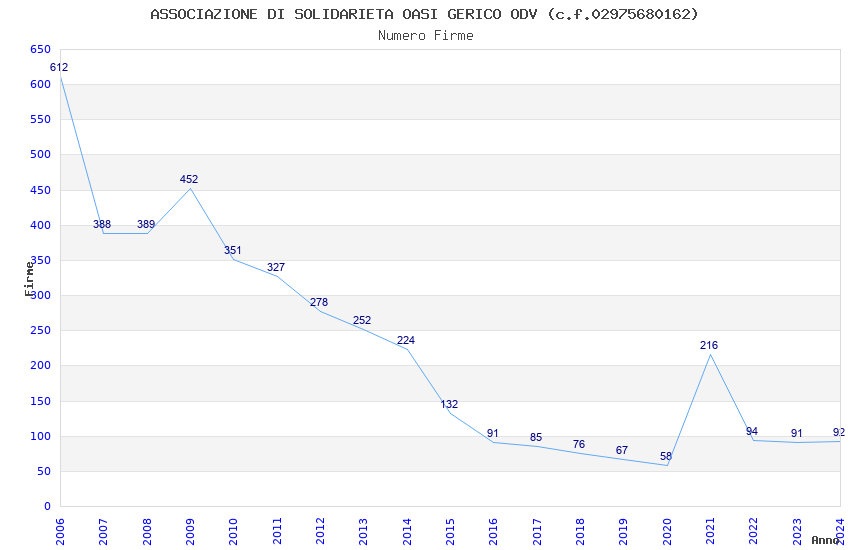Click the data label 92 for 2024
The image size is (850, 550).
[839, 432]
